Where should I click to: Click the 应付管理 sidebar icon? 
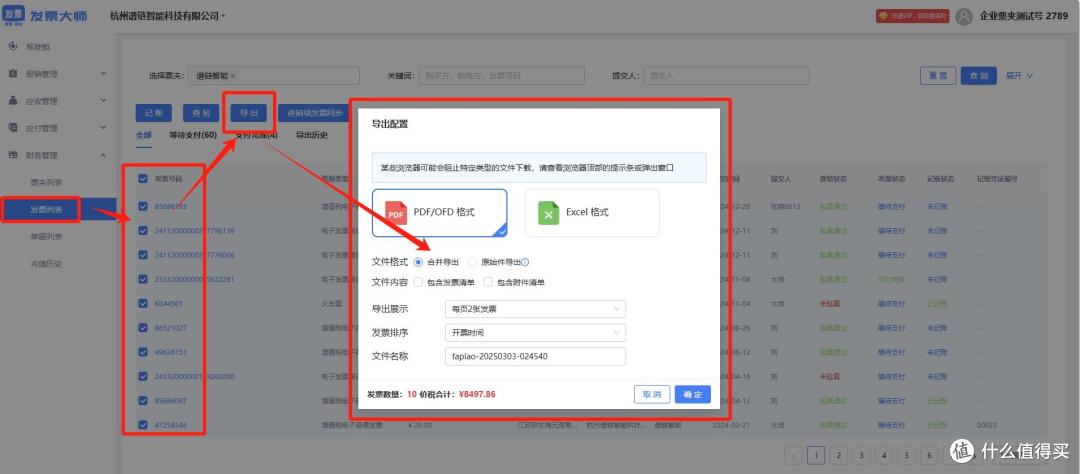12,127
